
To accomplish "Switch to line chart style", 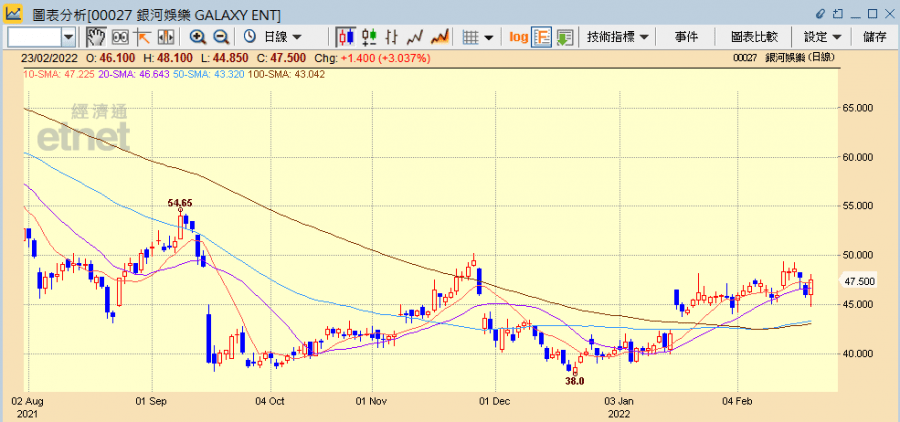I will (x=415, y=37).
